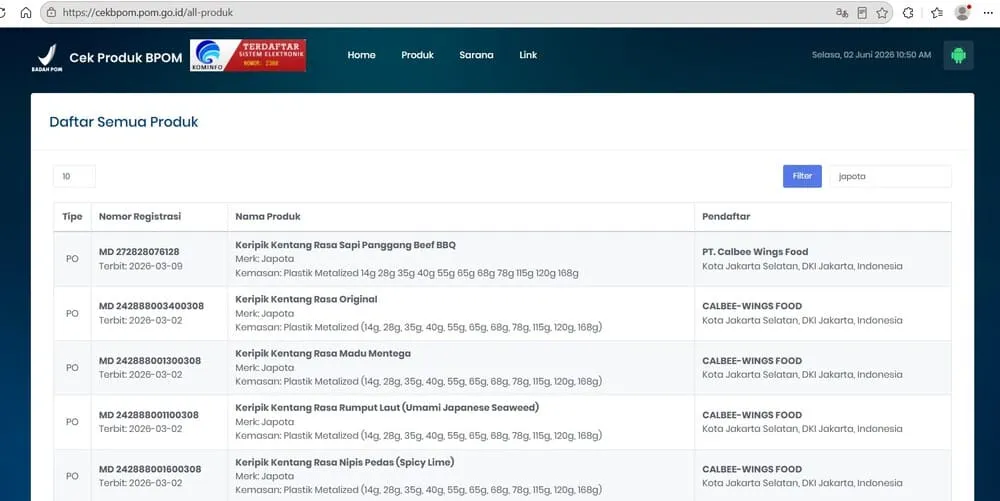Open the Link menu
Screen dimensions: 1000x501
click(x=528, y=55)
